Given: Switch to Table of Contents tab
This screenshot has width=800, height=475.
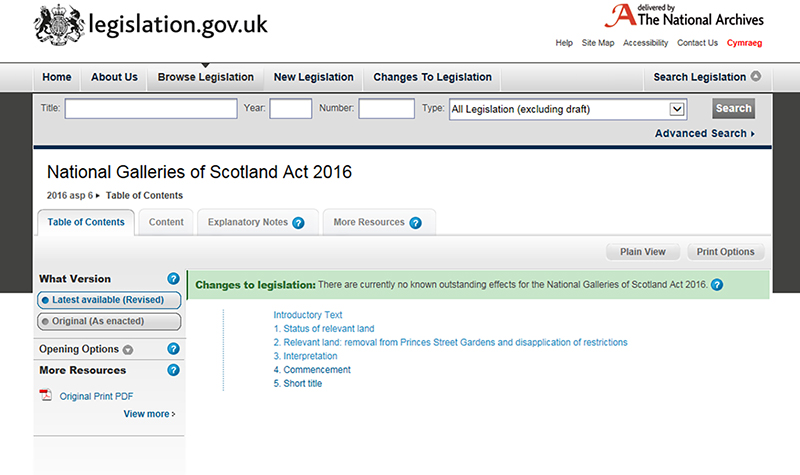Looking at the screenshot, I should [86, 222].
